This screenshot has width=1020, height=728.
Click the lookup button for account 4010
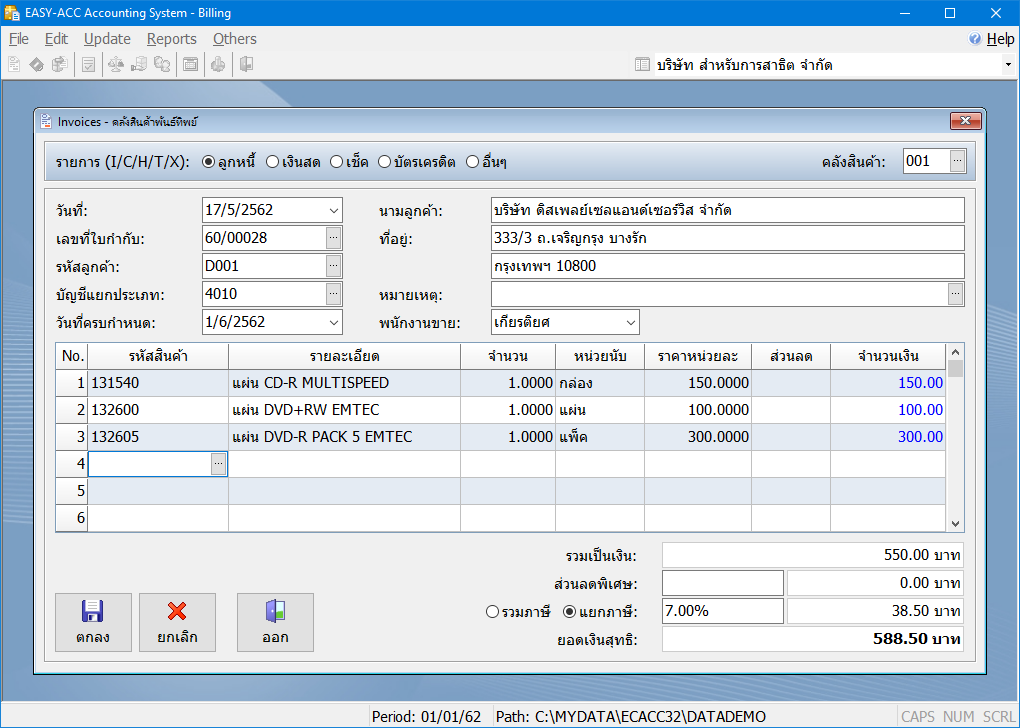coord(334,294)
